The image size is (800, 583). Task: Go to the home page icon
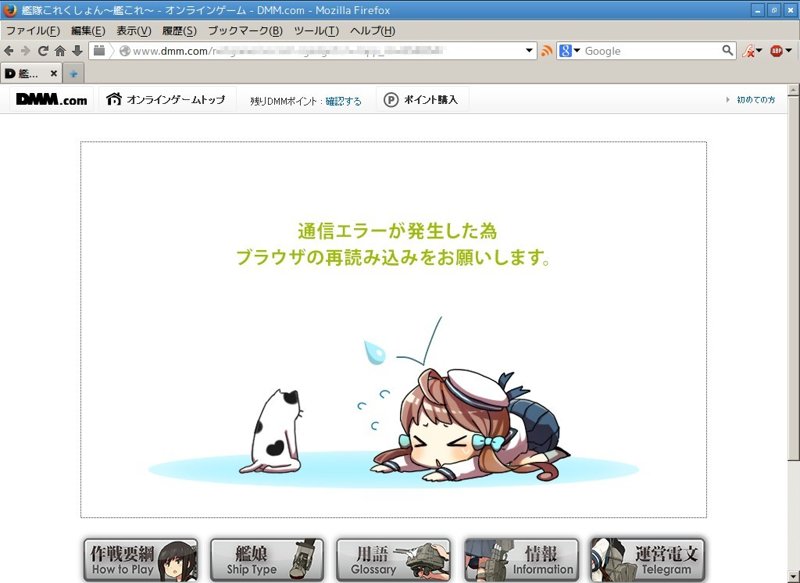(60, 50)
